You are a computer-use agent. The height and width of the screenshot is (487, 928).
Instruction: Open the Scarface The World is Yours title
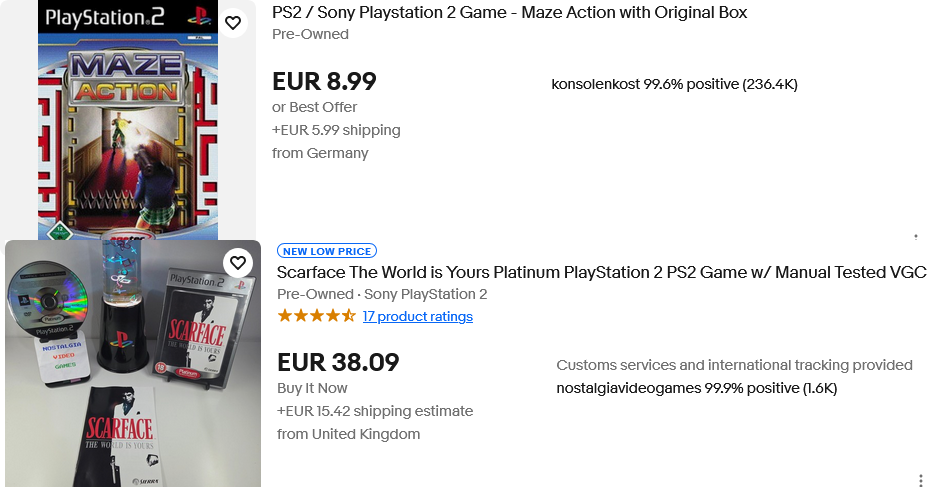(601, 272)
